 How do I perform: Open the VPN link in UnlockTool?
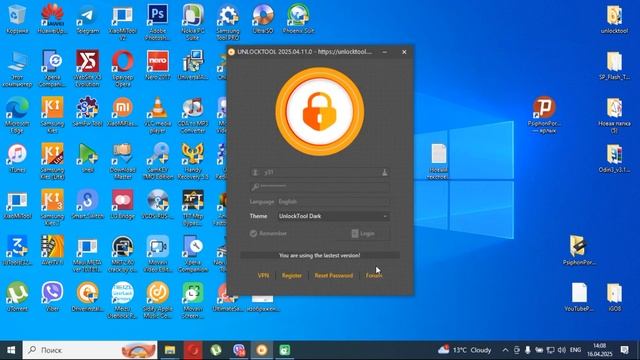(x=263, y=276)
